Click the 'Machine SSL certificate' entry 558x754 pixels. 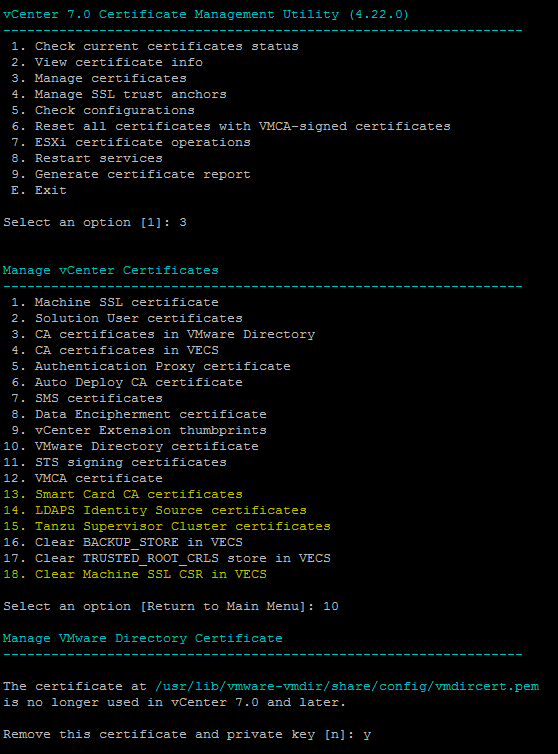point(114,302)
